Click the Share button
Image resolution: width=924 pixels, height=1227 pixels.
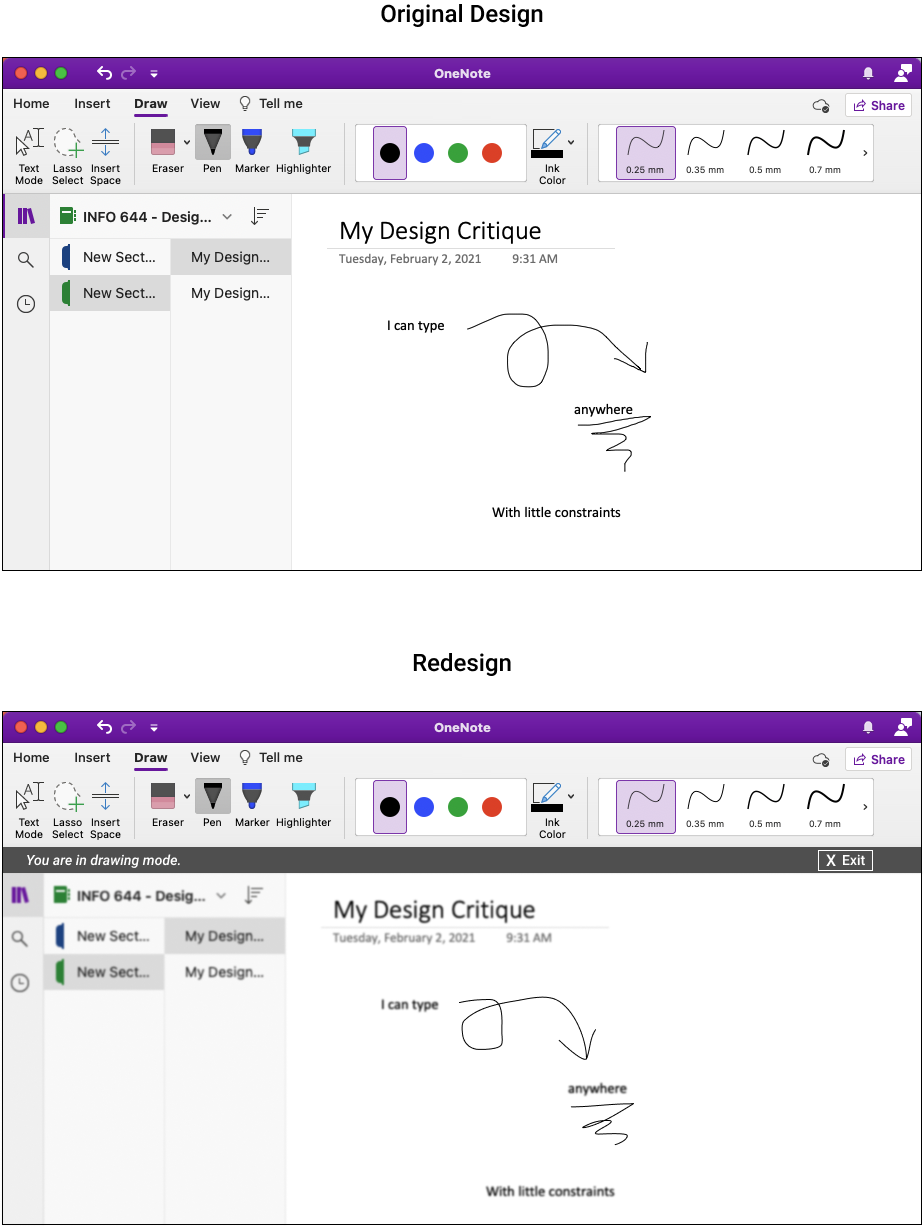coord(878,104)
